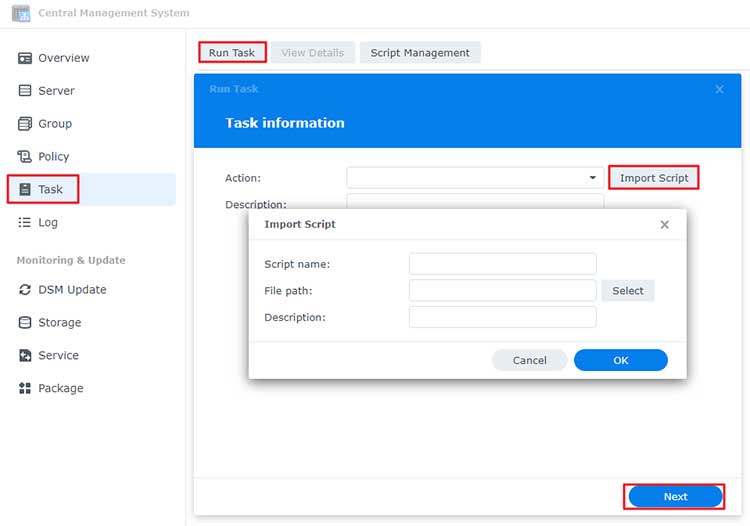Confirm import with OK button
This screenshot has width=750, height=526.
point(620,360)
